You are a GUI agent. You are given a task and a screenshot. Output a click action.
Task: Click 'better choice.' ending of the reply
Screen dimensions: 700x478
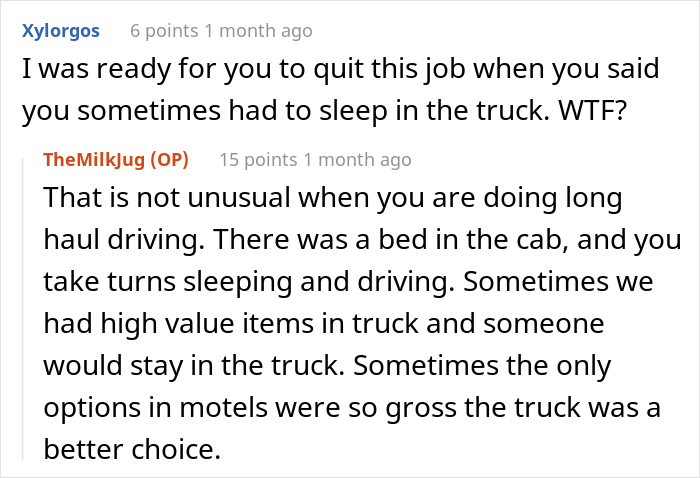132,449
